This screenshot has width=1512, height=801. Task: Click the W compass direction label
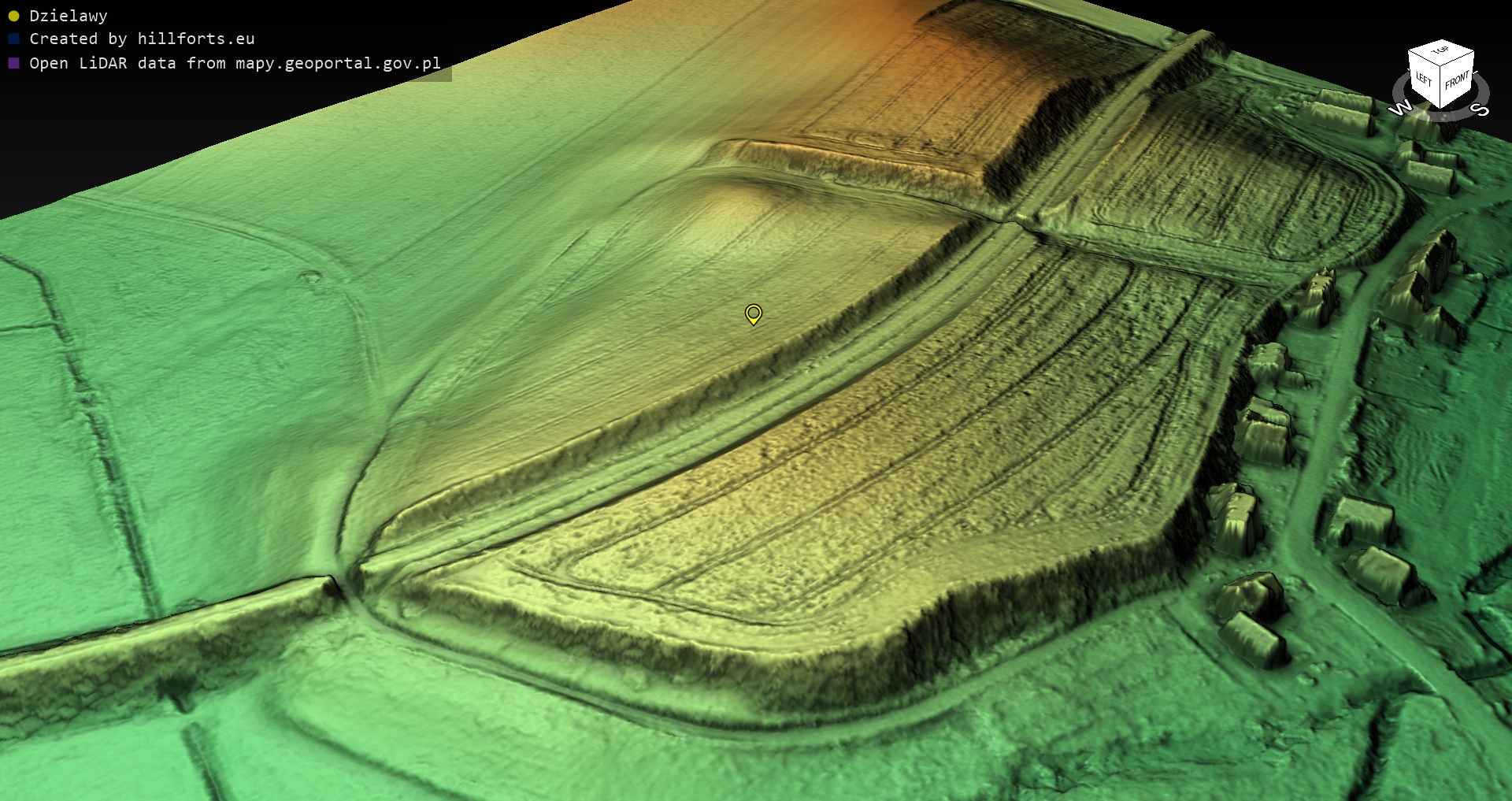tap(1400, 108)
